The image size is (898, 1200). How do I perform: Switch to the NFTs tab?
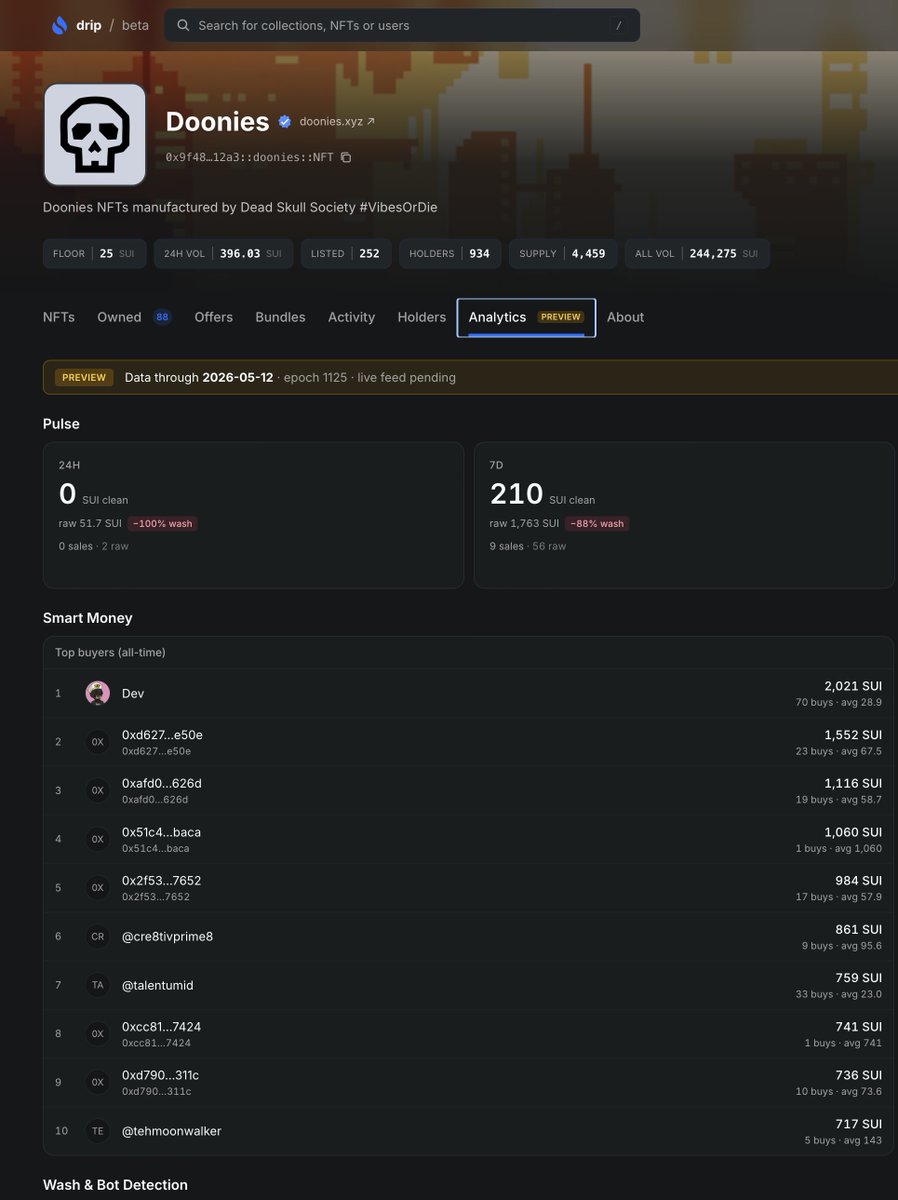tap(59, 317)
